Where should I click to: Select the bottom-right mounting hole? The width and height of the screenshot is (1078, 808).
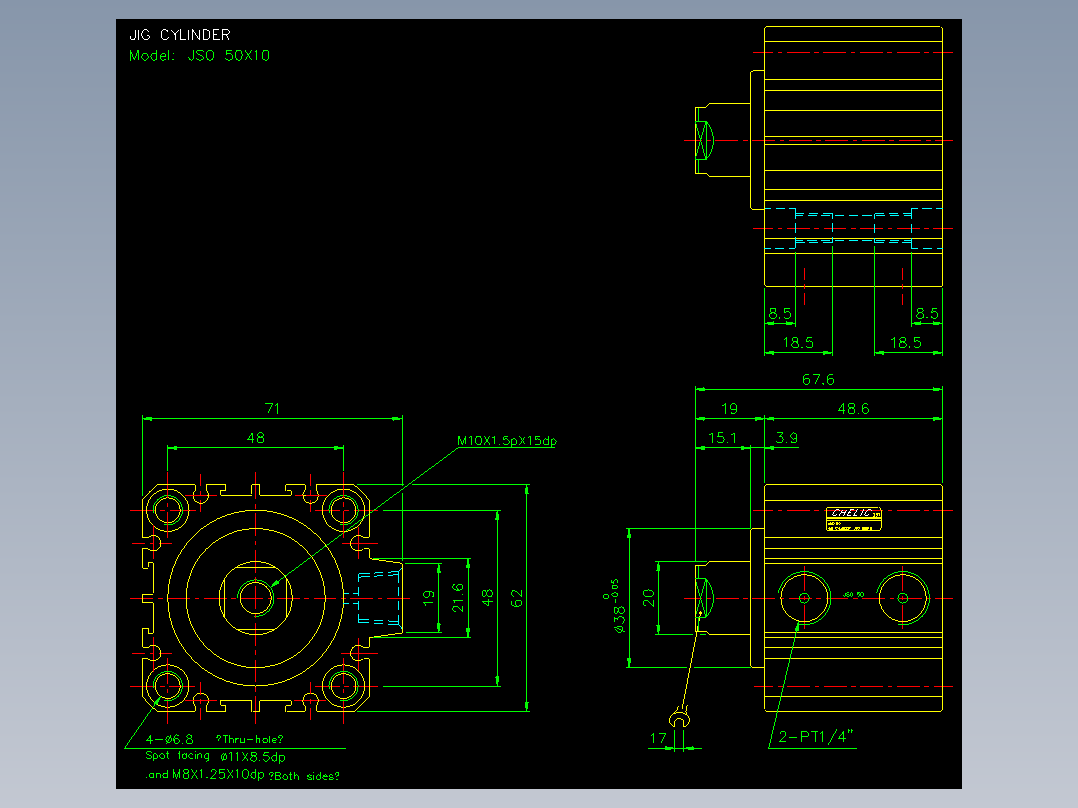pyautogui.click(x=343, y=686)
